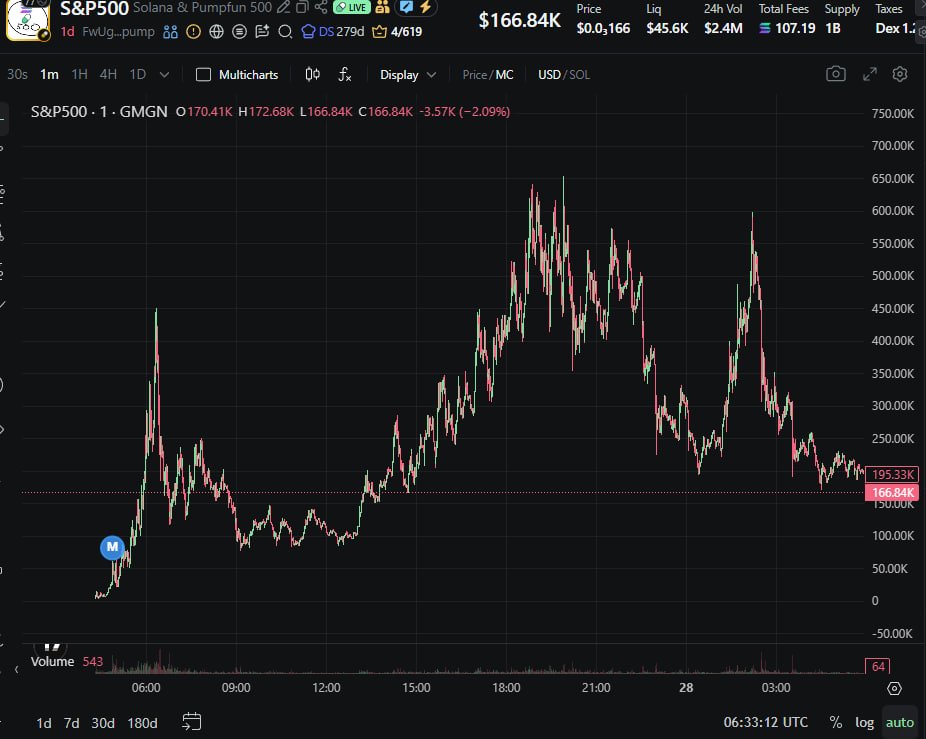Viewport: 926px width, 739px height.
Task: Toggle auto scale mode
Action: (x=900, y=722)
